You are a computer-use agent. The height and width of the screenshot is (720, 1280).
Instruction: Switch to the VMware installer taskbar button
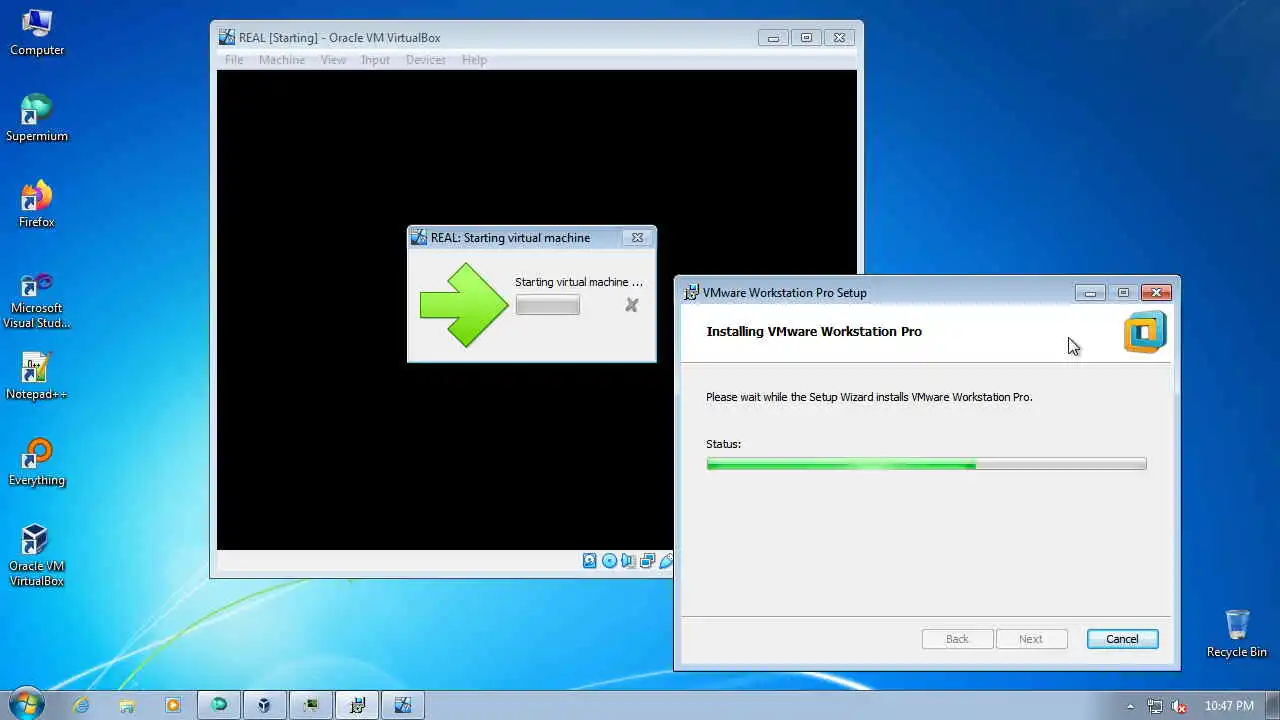tap(357, 705)
